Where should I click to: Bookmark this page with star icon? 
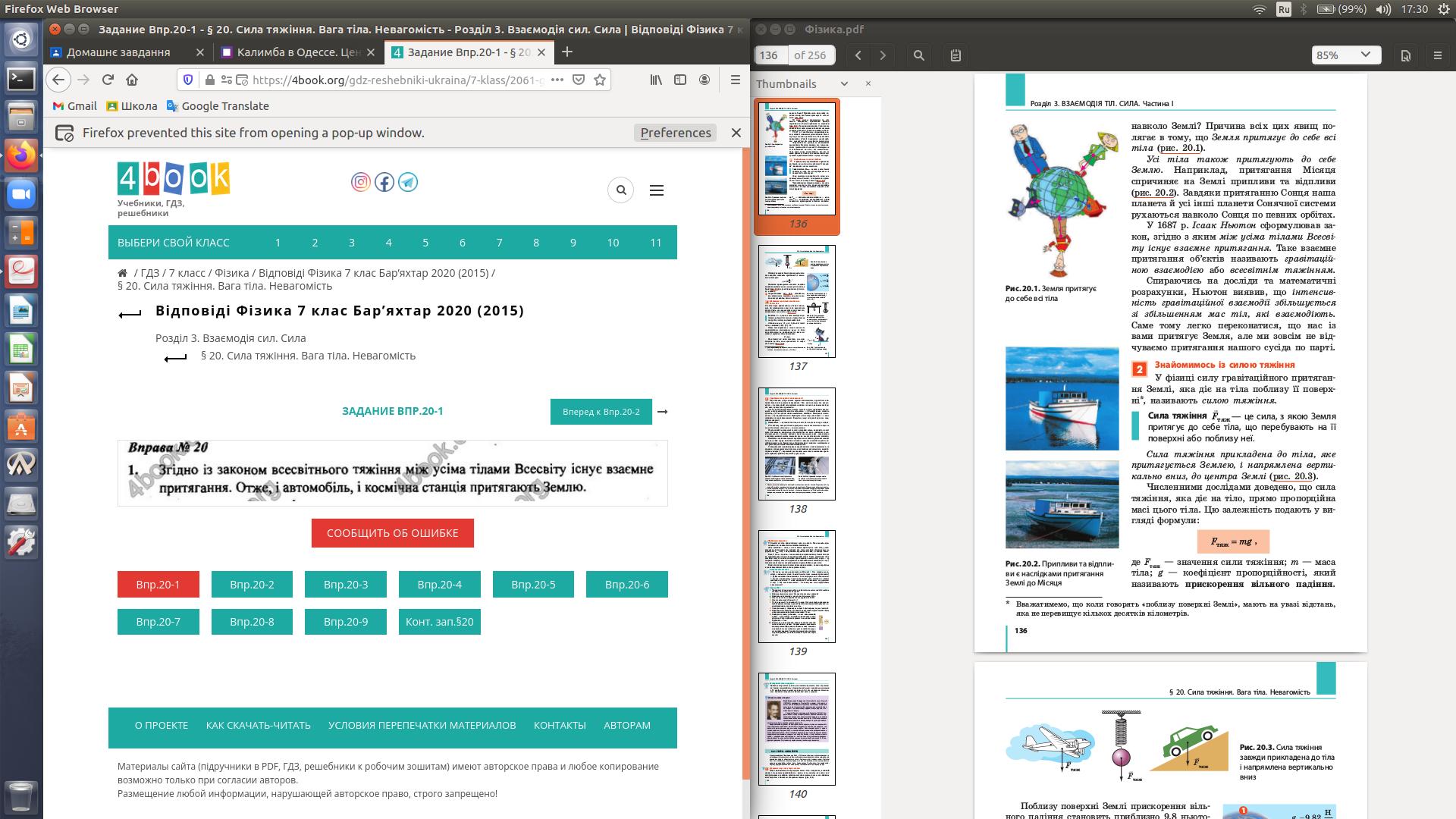tap(600, 80)
